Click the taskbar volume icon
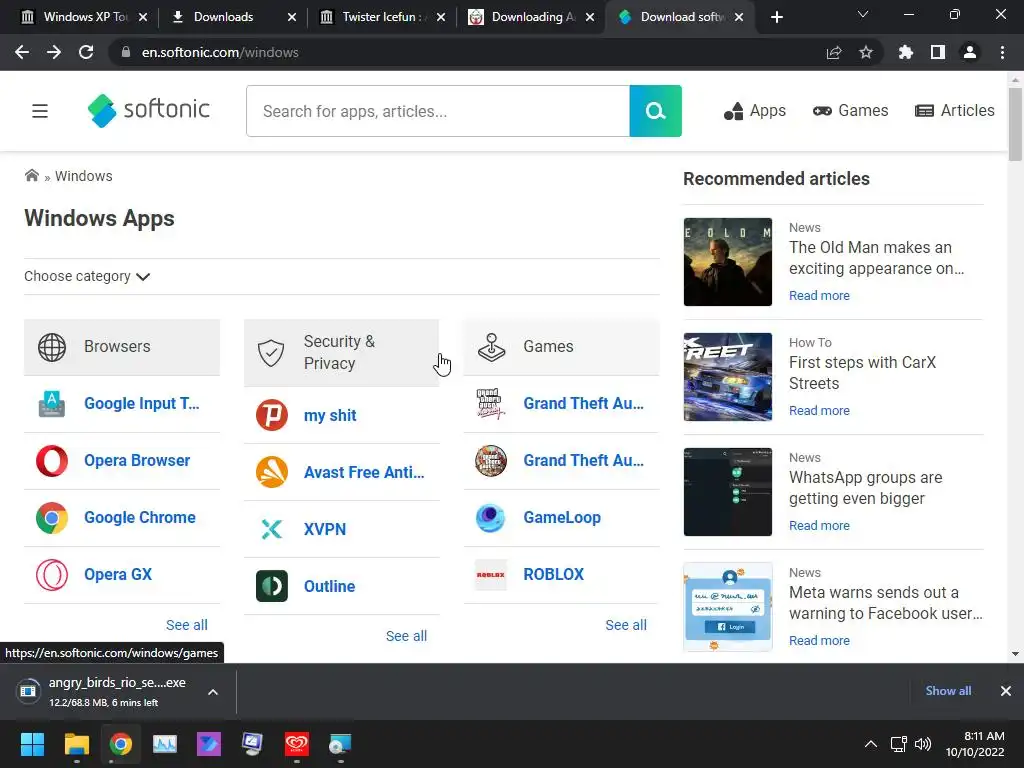Screen dimensions: 1024x768 (923, 744)
